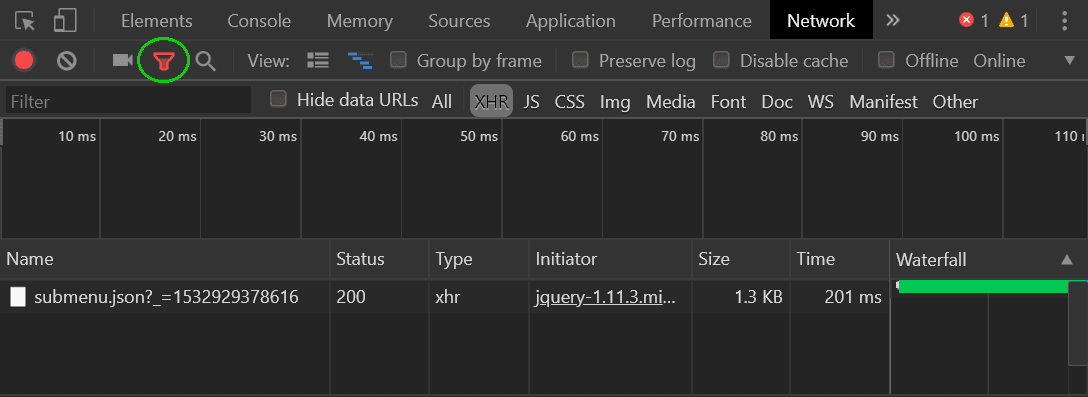Filter requests by Media
Image resolution: width=1088 pixels, height=397 pixels.
[671, 102]
